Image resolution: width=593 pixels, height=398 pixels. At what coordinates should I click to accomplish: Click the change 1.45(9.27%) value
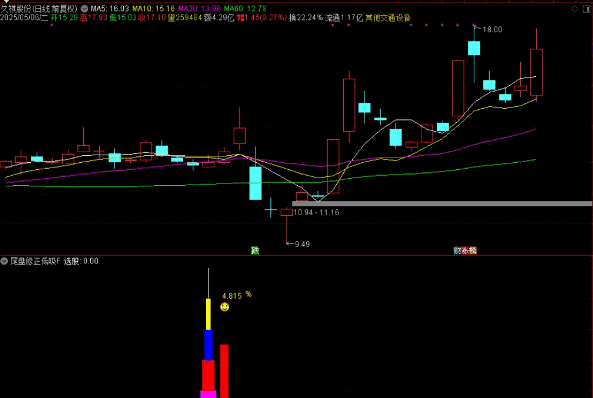(262, 18)
